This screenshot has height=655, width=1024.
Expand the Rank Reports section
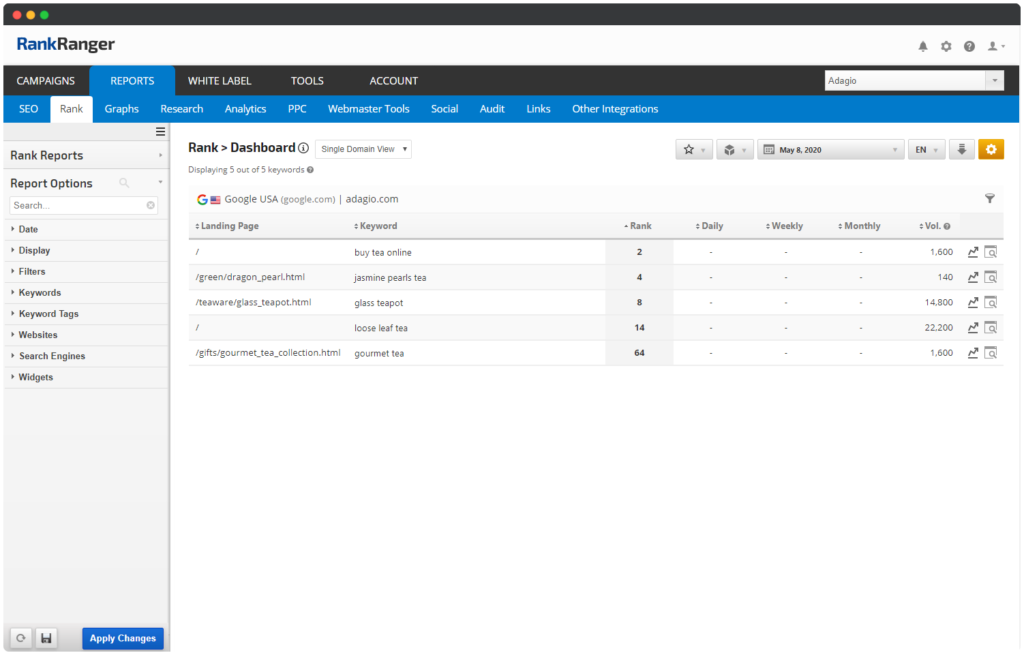(86, 155)
